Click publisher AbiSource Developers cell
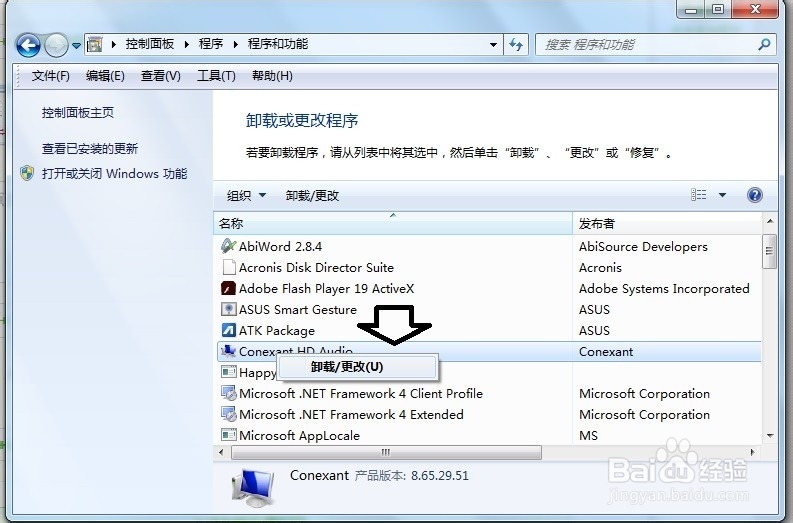 643,246
